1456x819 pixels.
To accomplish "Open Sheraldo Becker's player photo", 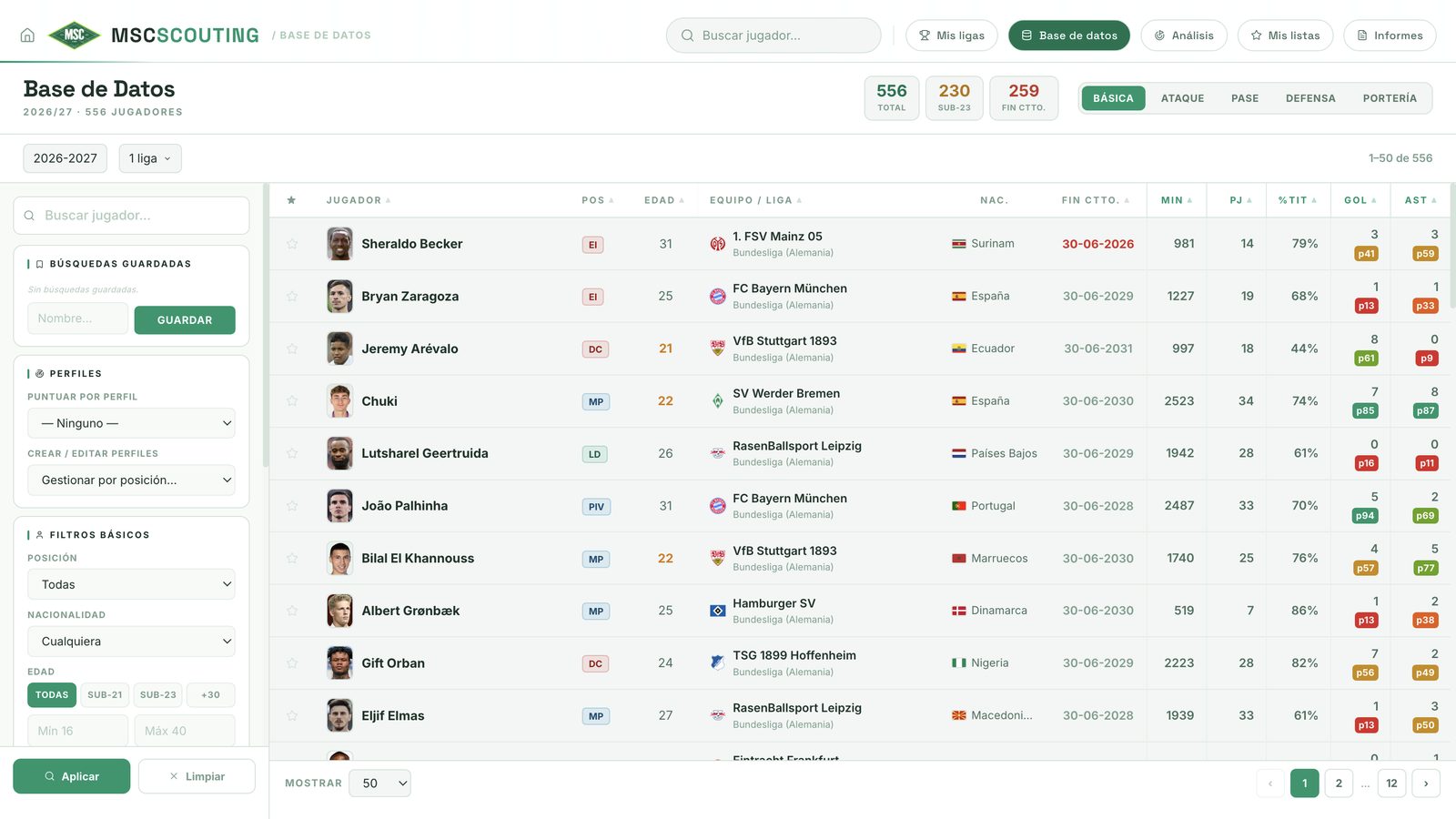I will click(339, 244).
